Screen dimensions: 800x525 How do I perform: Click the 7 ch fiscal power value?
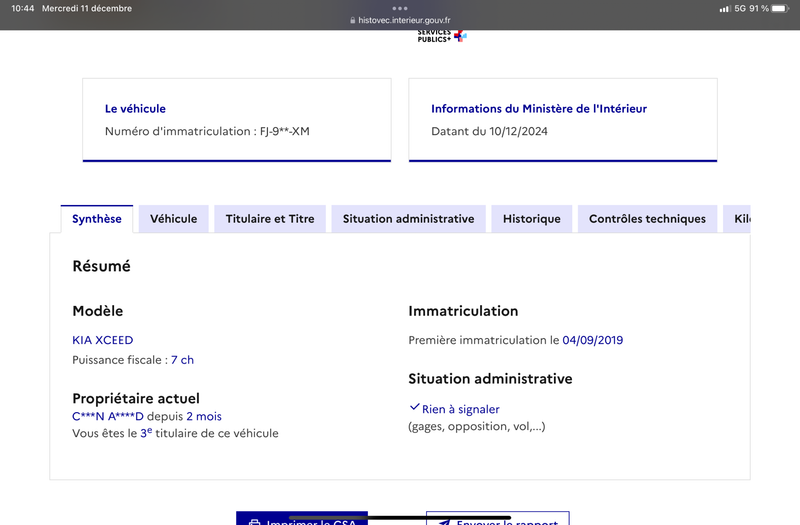pos(182,360)
